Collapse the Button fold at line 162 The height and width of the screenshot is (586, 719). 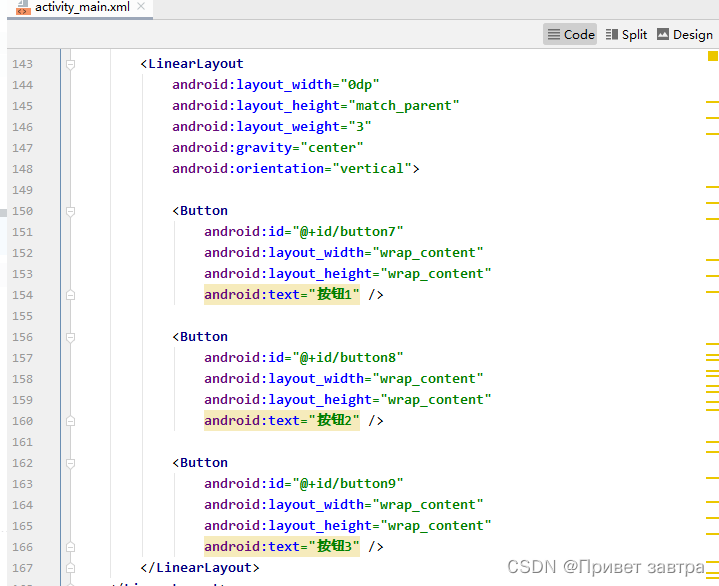(x=70, y=463)
